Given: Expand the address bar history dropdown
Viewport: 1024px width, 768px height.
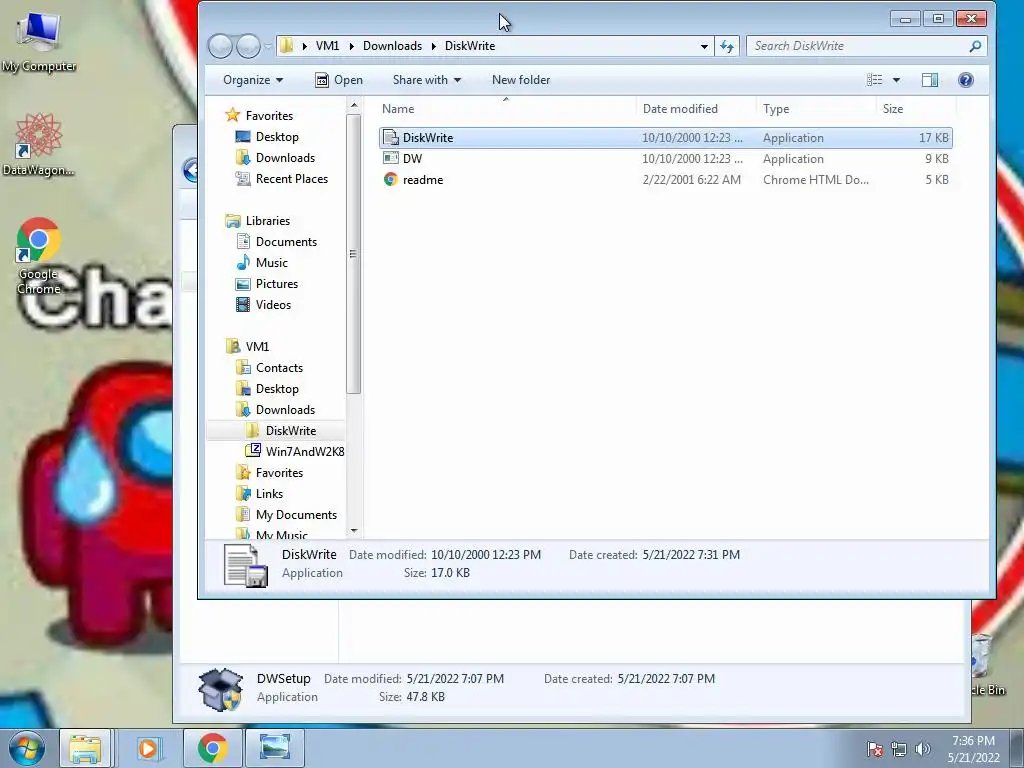Looking at the screenshot, I should [704, 46].
